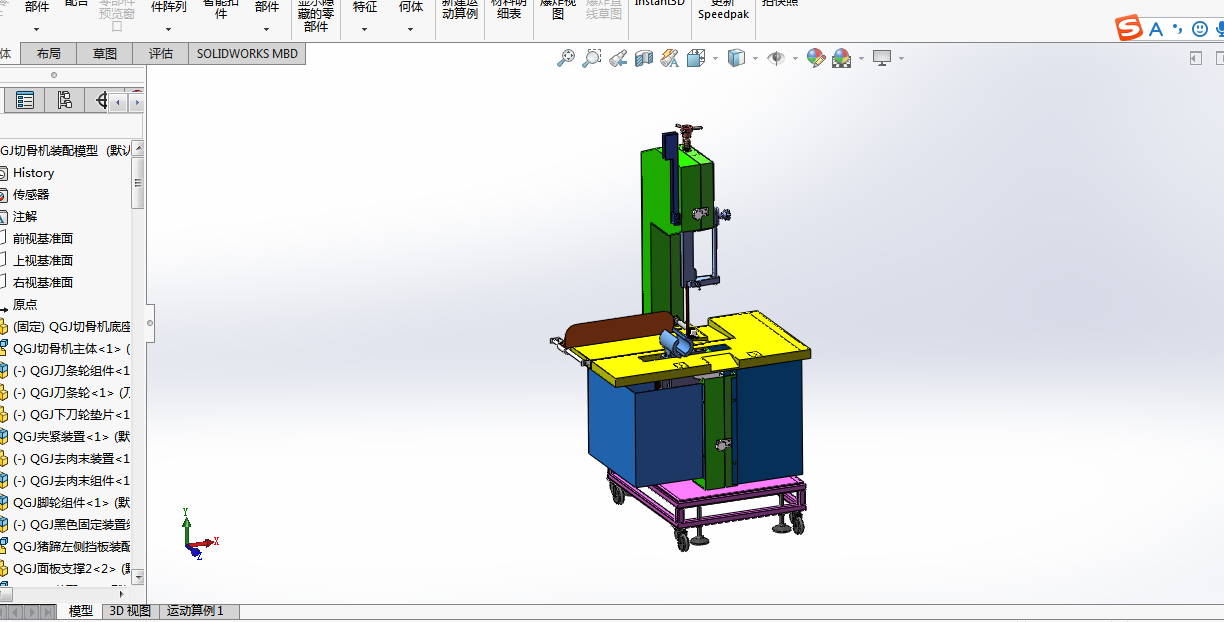The width and height of the screenshot is (1224, 622).
Task: Select (-) QGJ刀条轮<1> component
Action: (72, 393)
